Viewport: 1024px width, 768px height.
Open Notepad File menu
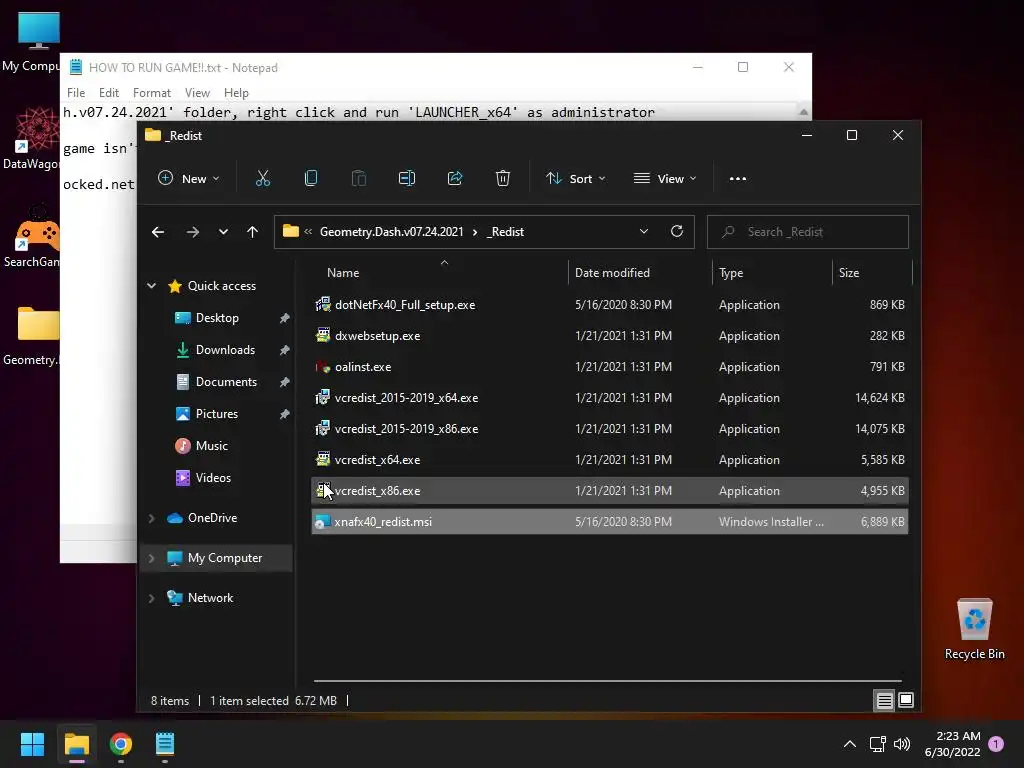pos(76,93)
